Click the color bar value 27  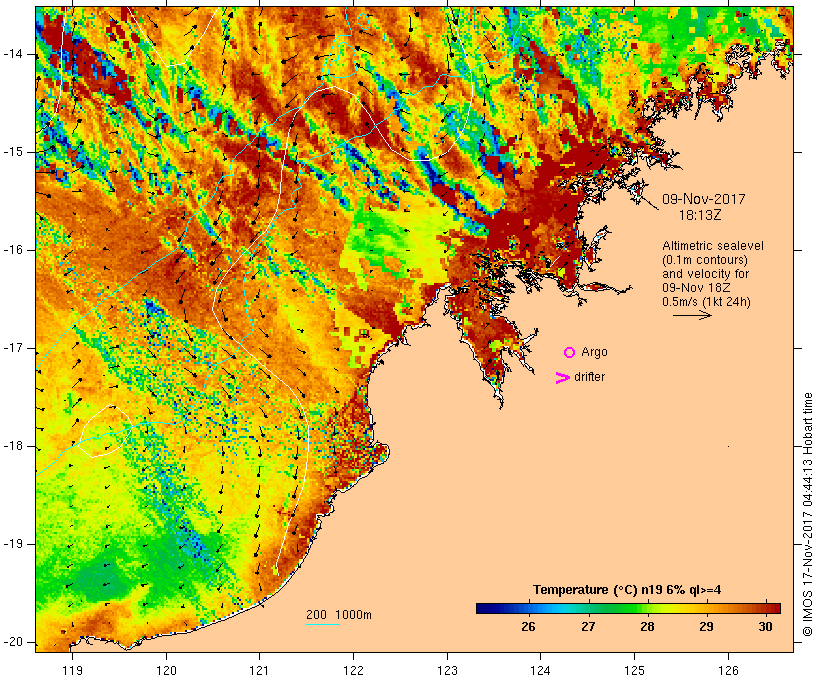588,627
